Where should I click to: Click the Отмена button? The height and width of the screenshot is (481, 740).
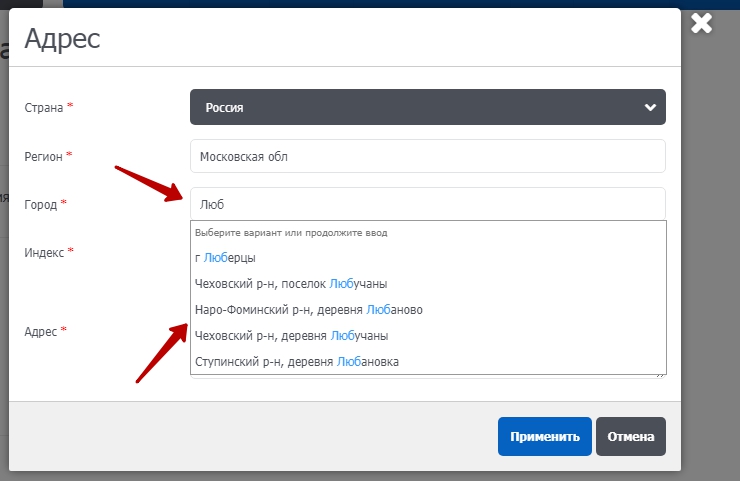point(630,436)
